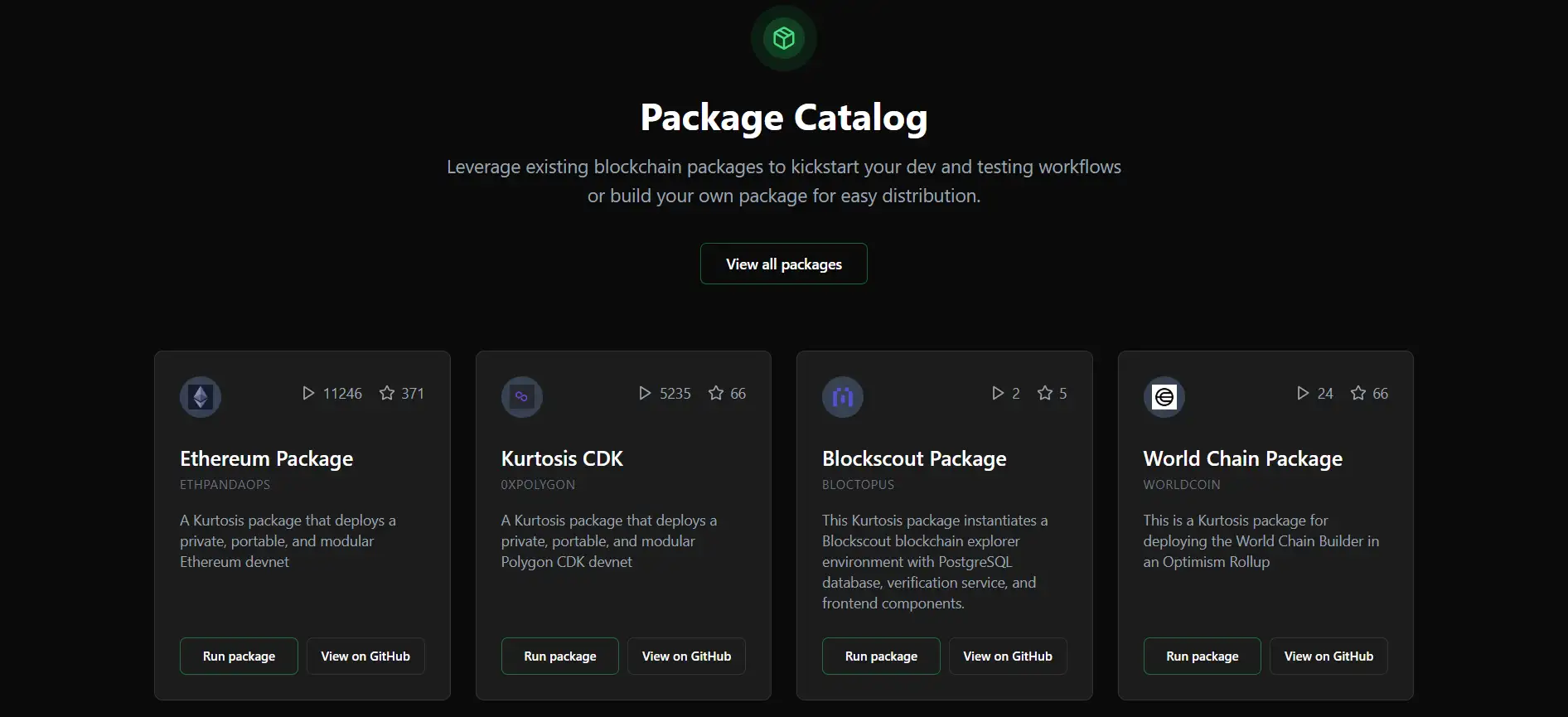
Task: Click the Blockscout Package logo icon
Action: pos(843,397)
